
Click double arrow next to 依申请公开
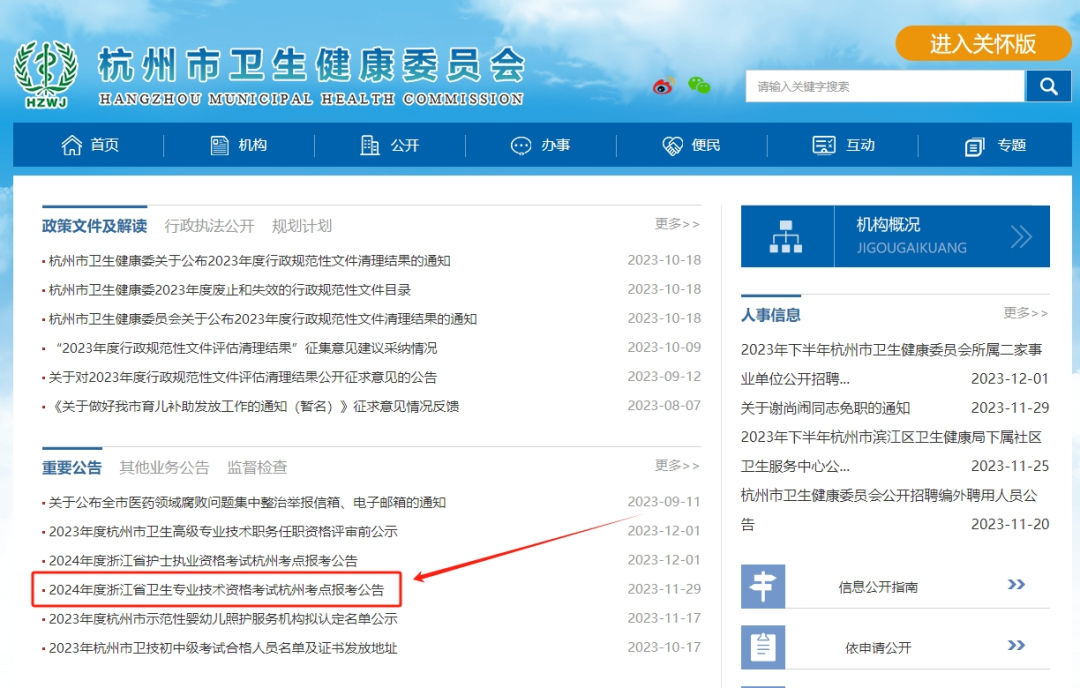[1017, 645]
